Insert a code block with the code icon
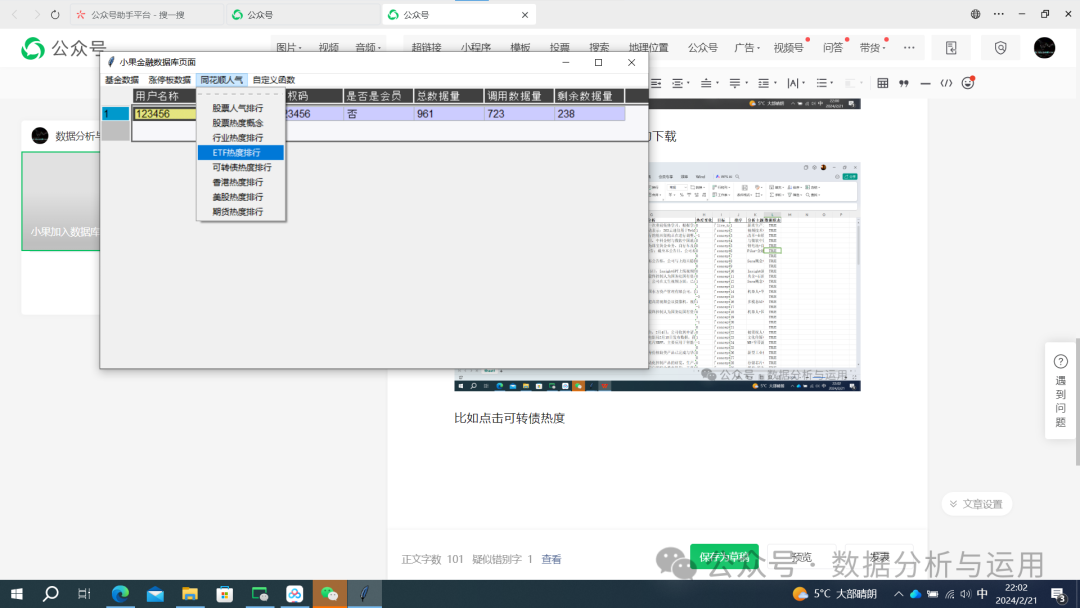The width and height of the screenshot is (1080, 608). click(946, 83)
